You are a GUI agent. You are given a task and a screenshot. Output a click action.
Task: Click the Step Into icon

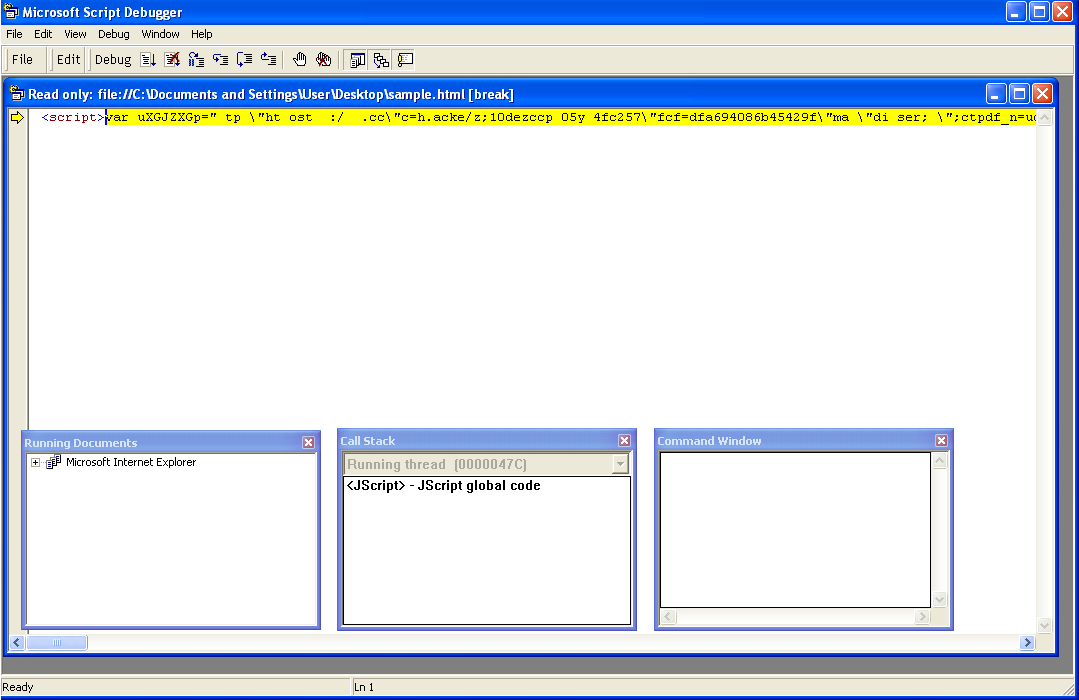click(220, 60)
